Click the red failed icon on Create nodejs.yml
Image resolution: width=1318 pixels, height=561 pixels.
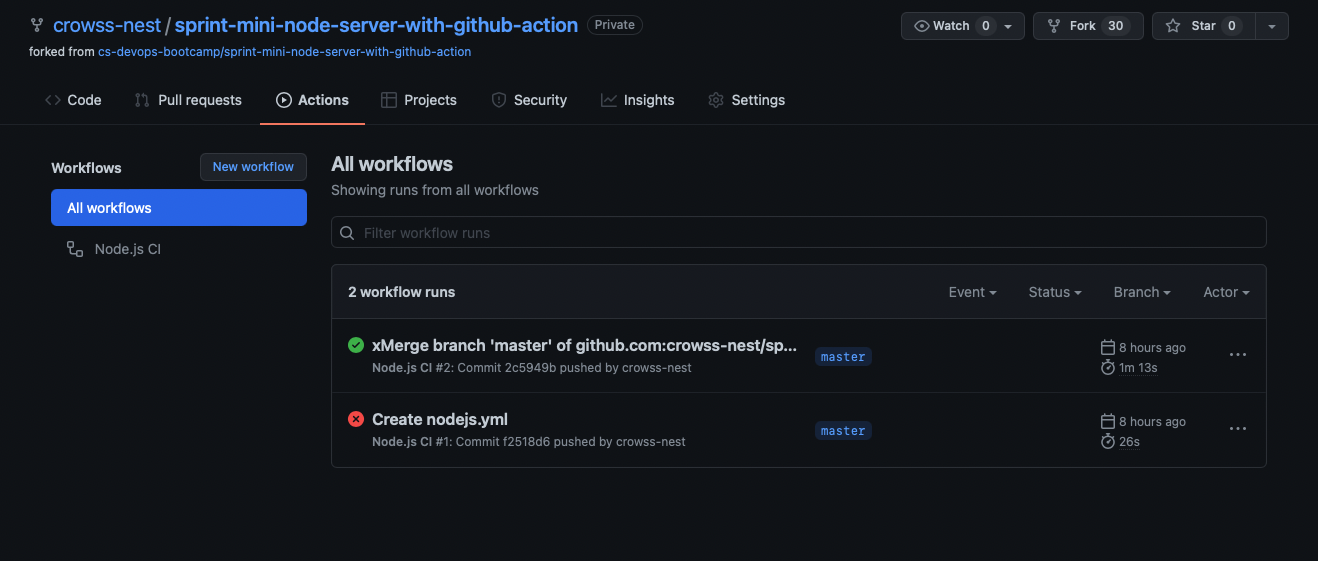355,419
